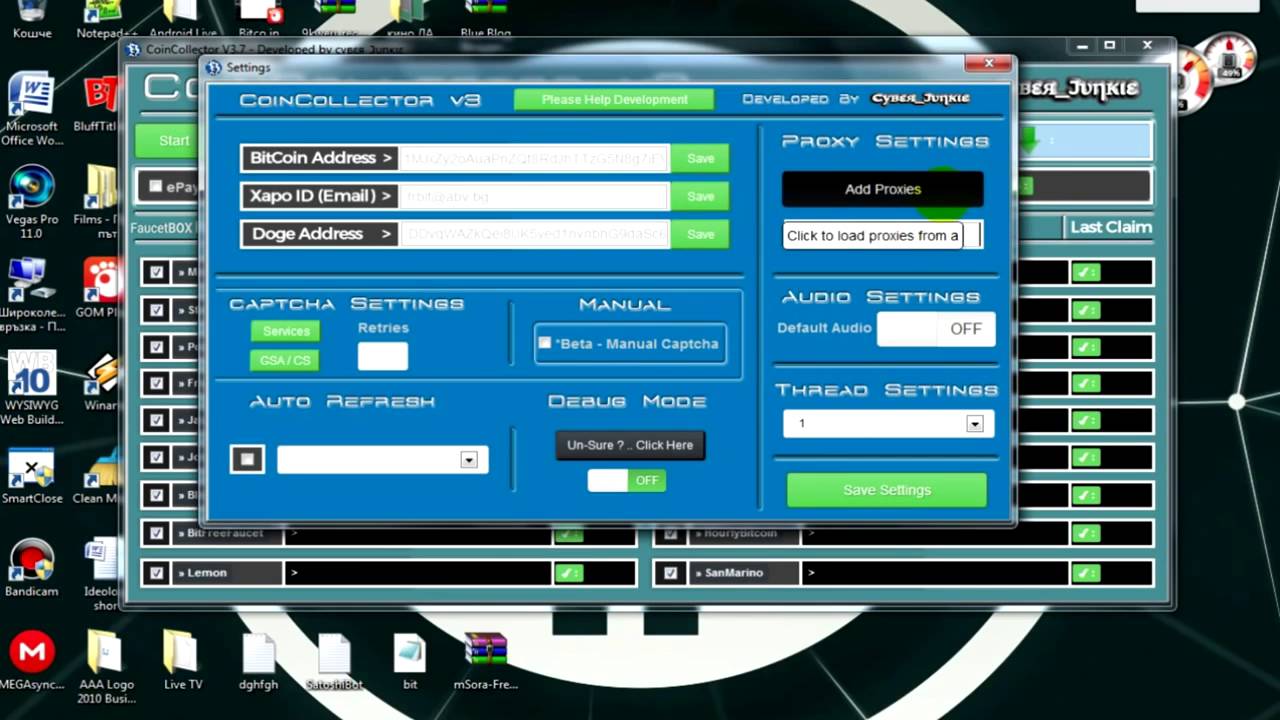Save the BitCoin Address
This screenshot has width=1280, height=720.
point(700,158)
